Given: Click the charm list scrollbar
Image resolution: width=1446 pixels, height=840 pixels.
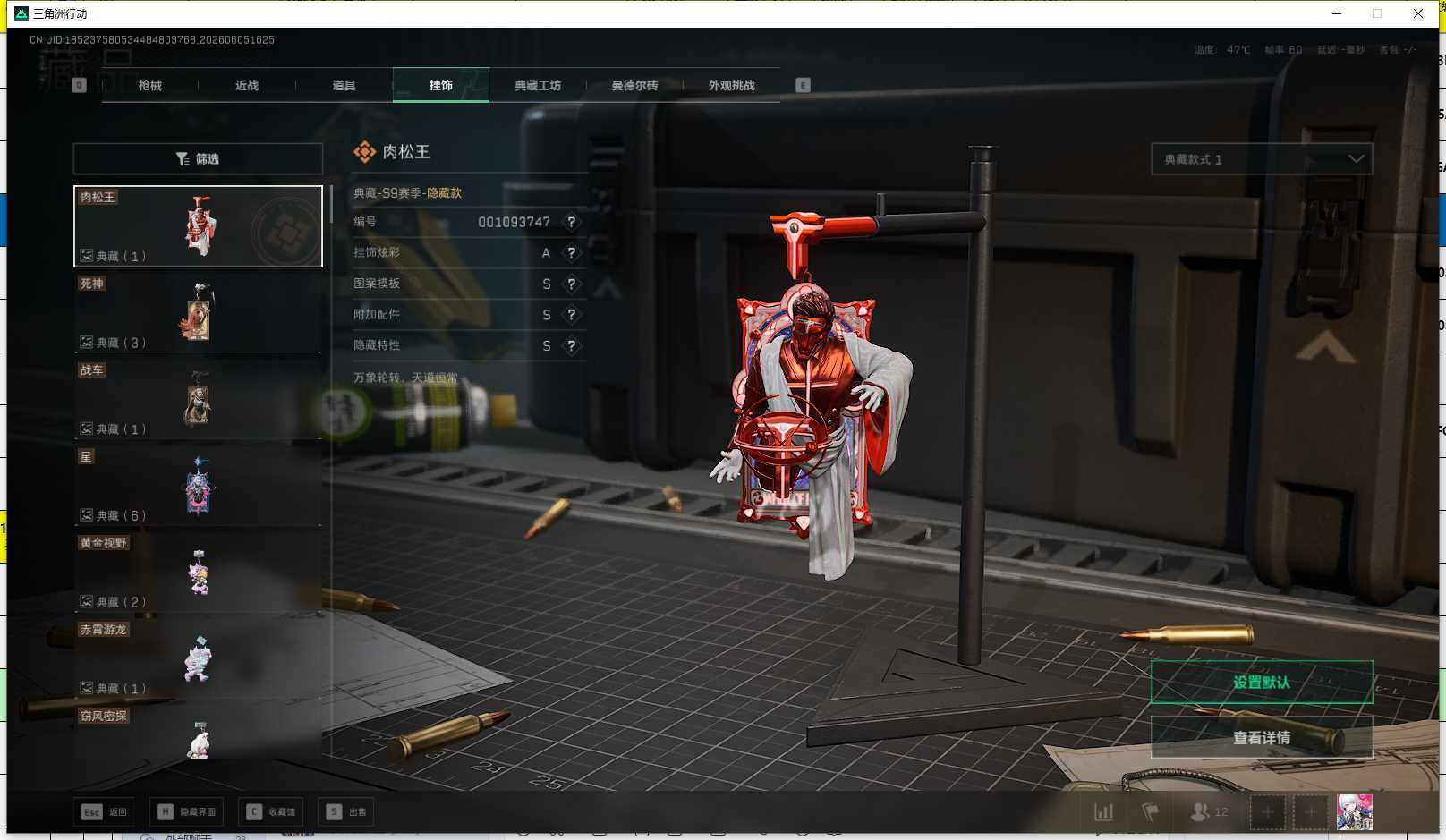Looking at the screenshot, I should click(331, 204).
